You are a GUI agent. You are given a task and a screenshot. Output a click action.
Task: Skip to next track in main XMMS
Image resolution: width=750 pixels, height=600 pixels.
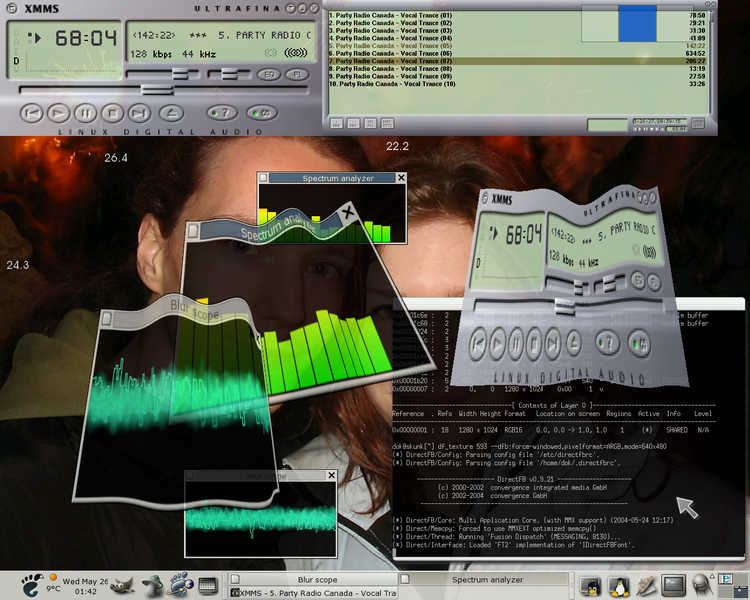coord(139,113)
